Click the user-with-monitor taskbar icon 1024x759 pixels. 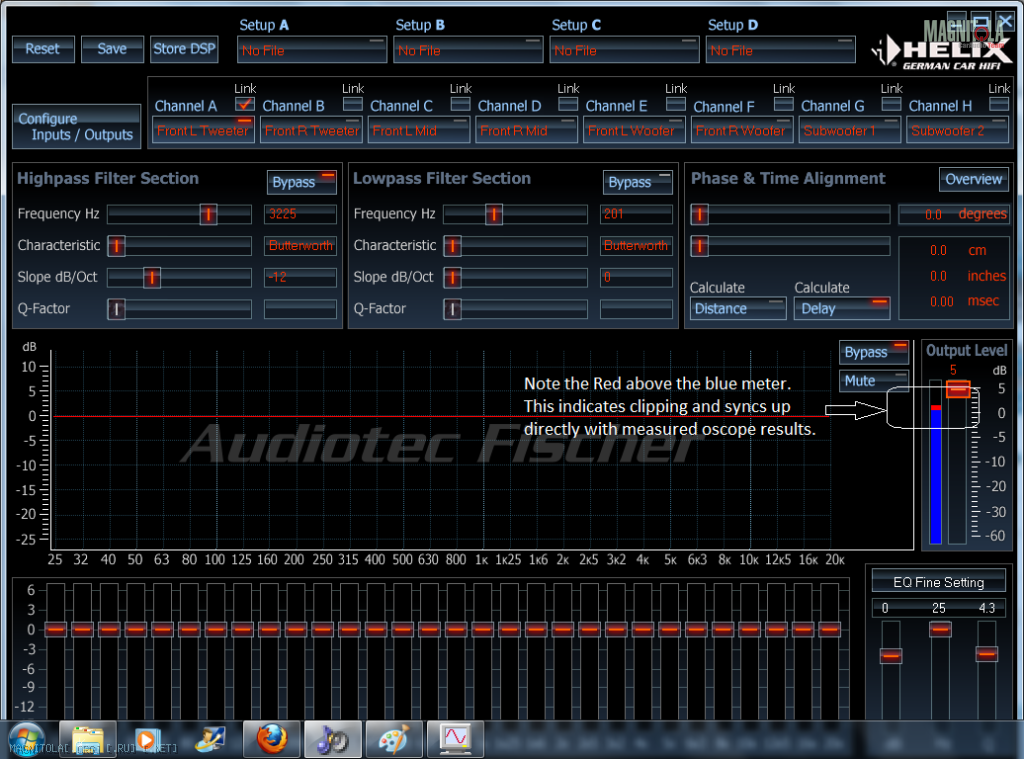point(210,739)
